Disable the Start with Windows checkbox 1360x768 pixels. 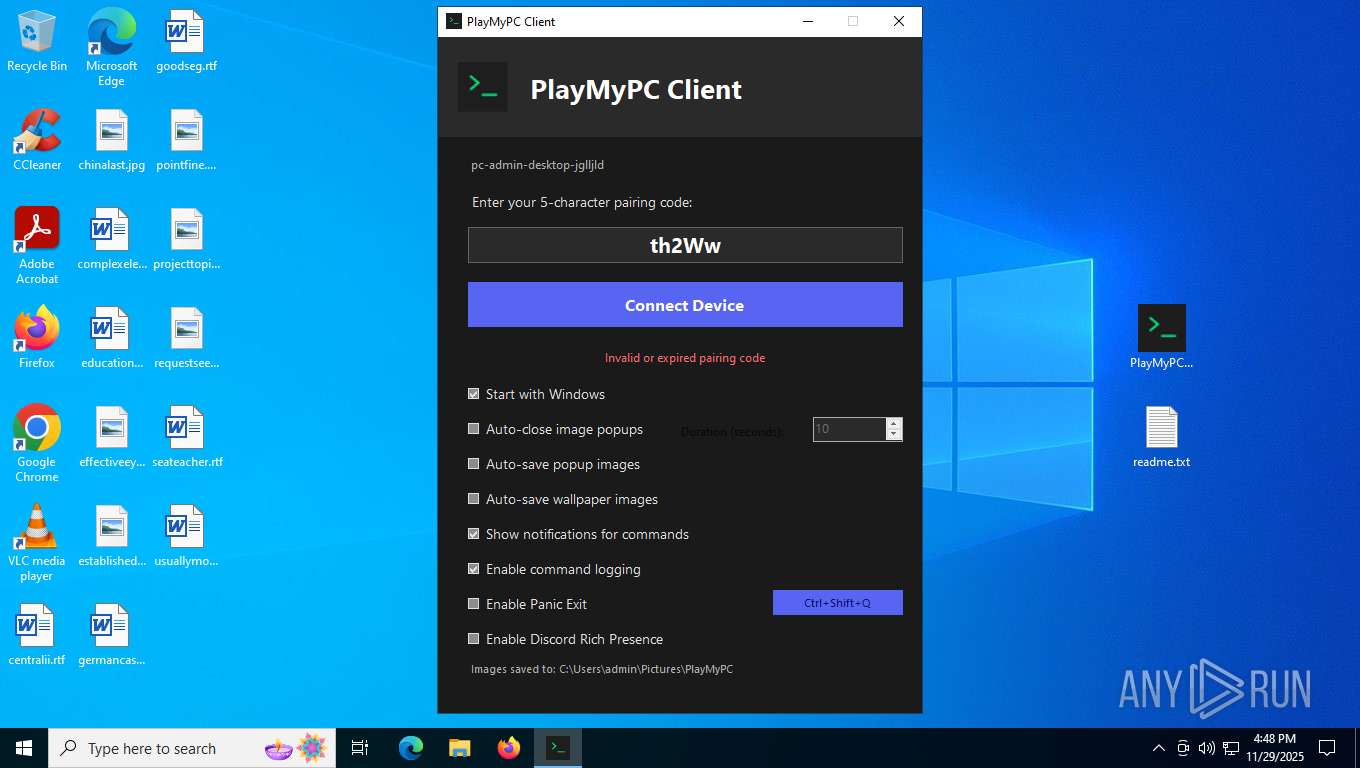(474, 394)
